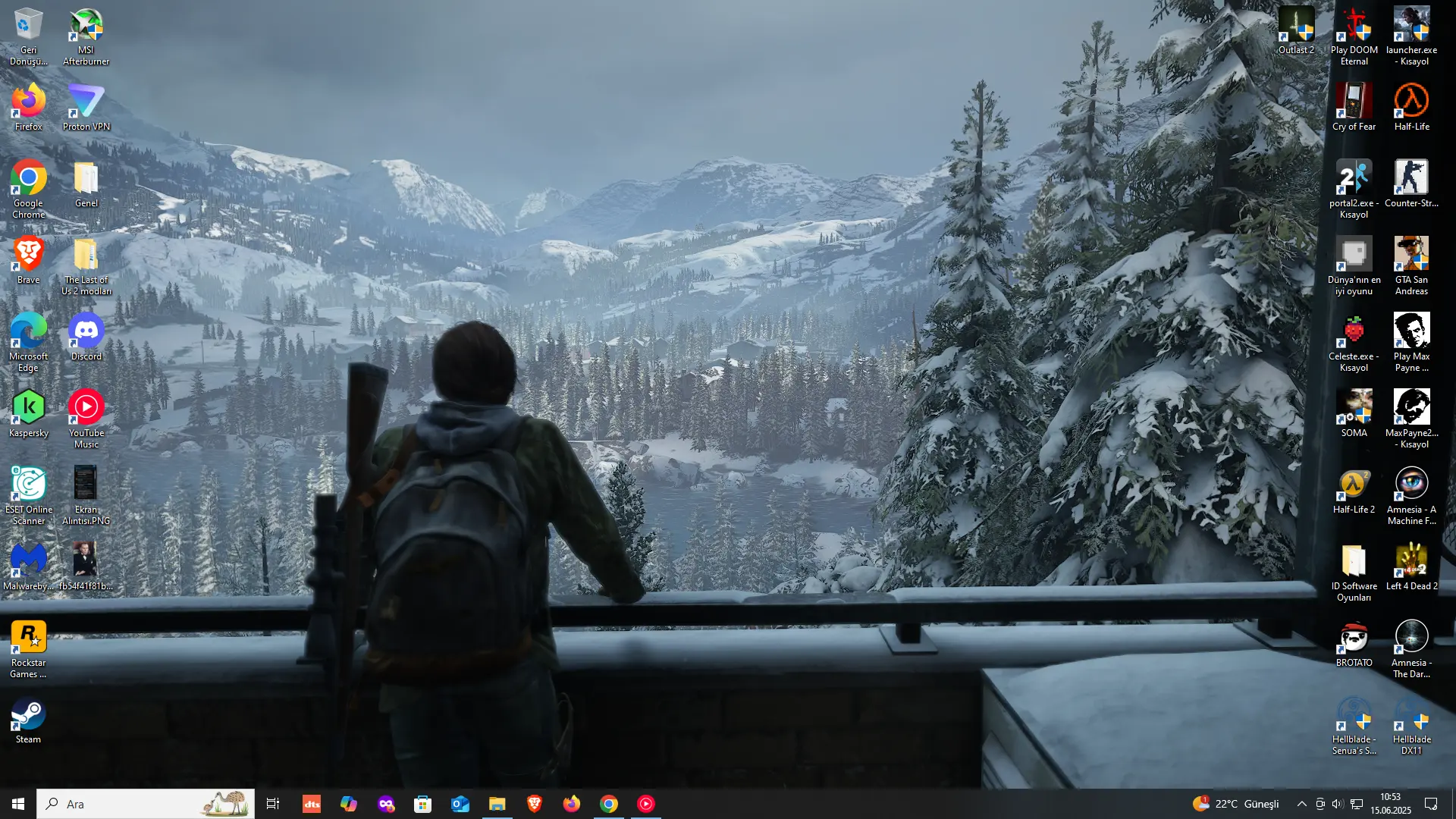This screenshot has height=819, width=1456.
Task: Open the volume control in system tray
Action: (1338, 804)
